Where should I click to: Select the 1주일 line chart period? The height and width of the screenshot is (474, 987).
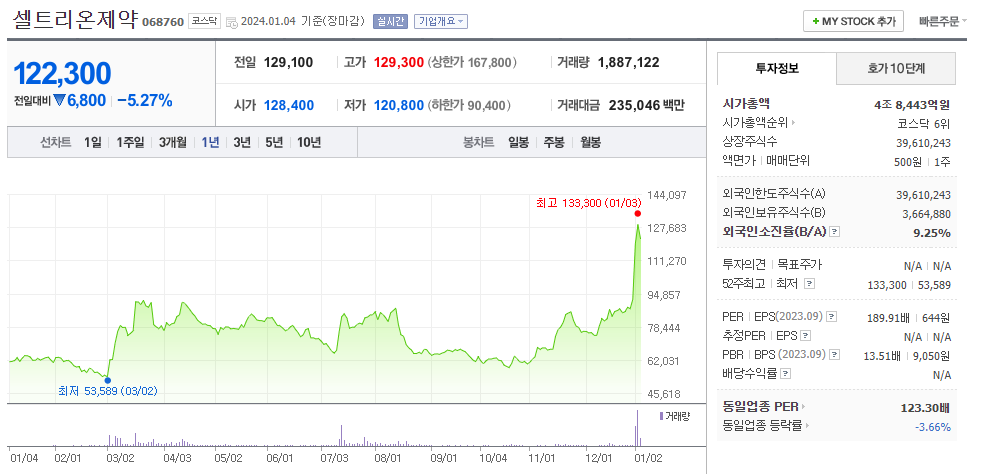point(130,142)
